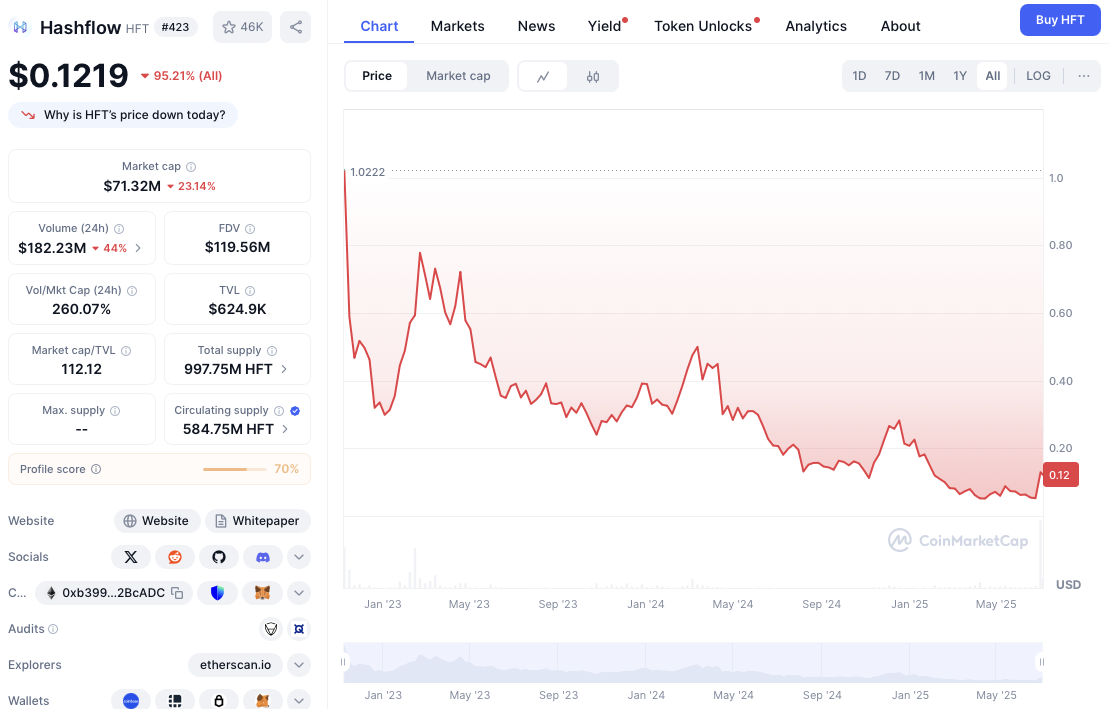
Task: Switch chart to Market cap view
Action: point(458,76)
